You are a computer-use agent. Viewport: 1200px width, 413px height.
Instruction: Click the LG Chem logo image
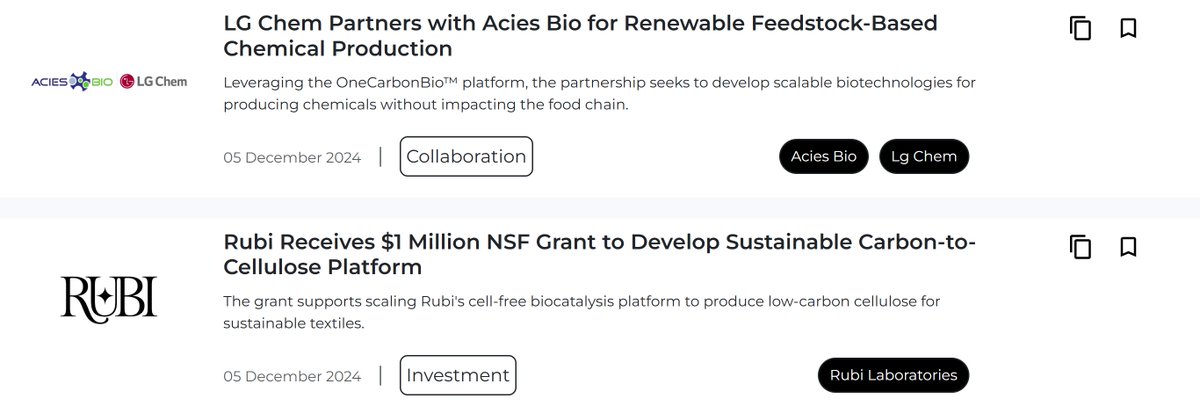[153, 81]
